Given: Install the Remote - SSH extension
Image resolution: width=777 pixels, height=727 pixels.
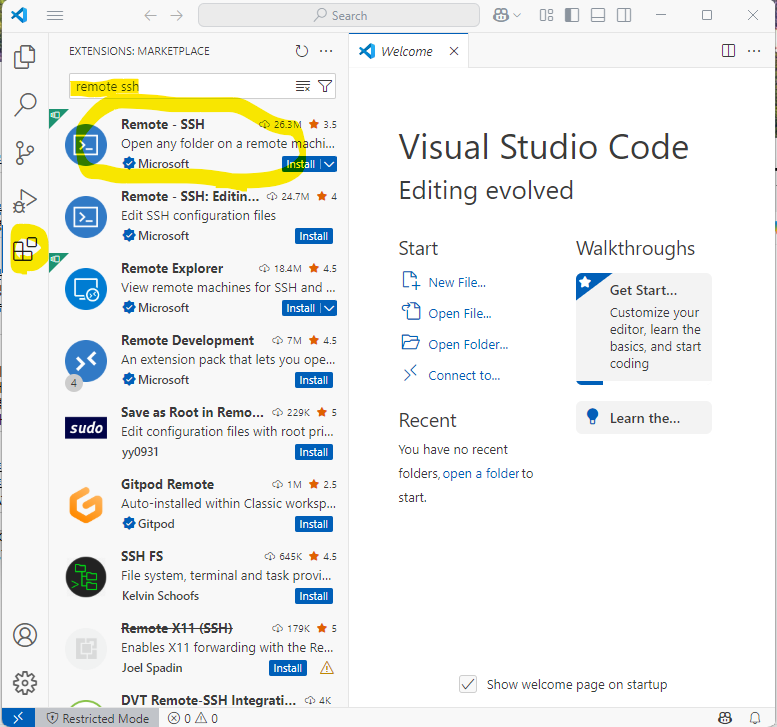Looking at the screenshot, I should 301,164.
